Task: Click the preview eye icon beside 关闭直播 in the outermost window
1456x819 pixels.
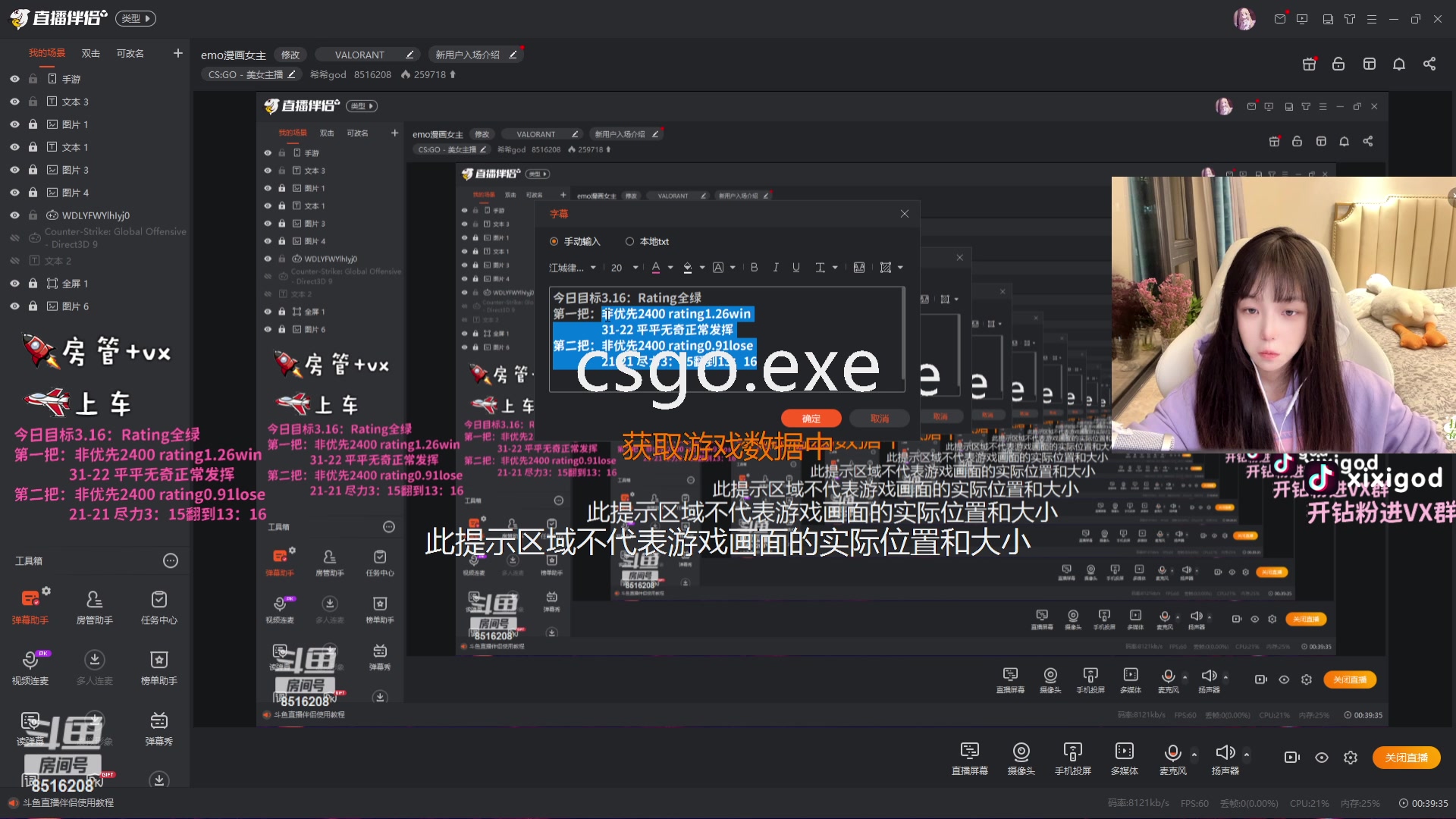Action: click(x=1322, y=758)
